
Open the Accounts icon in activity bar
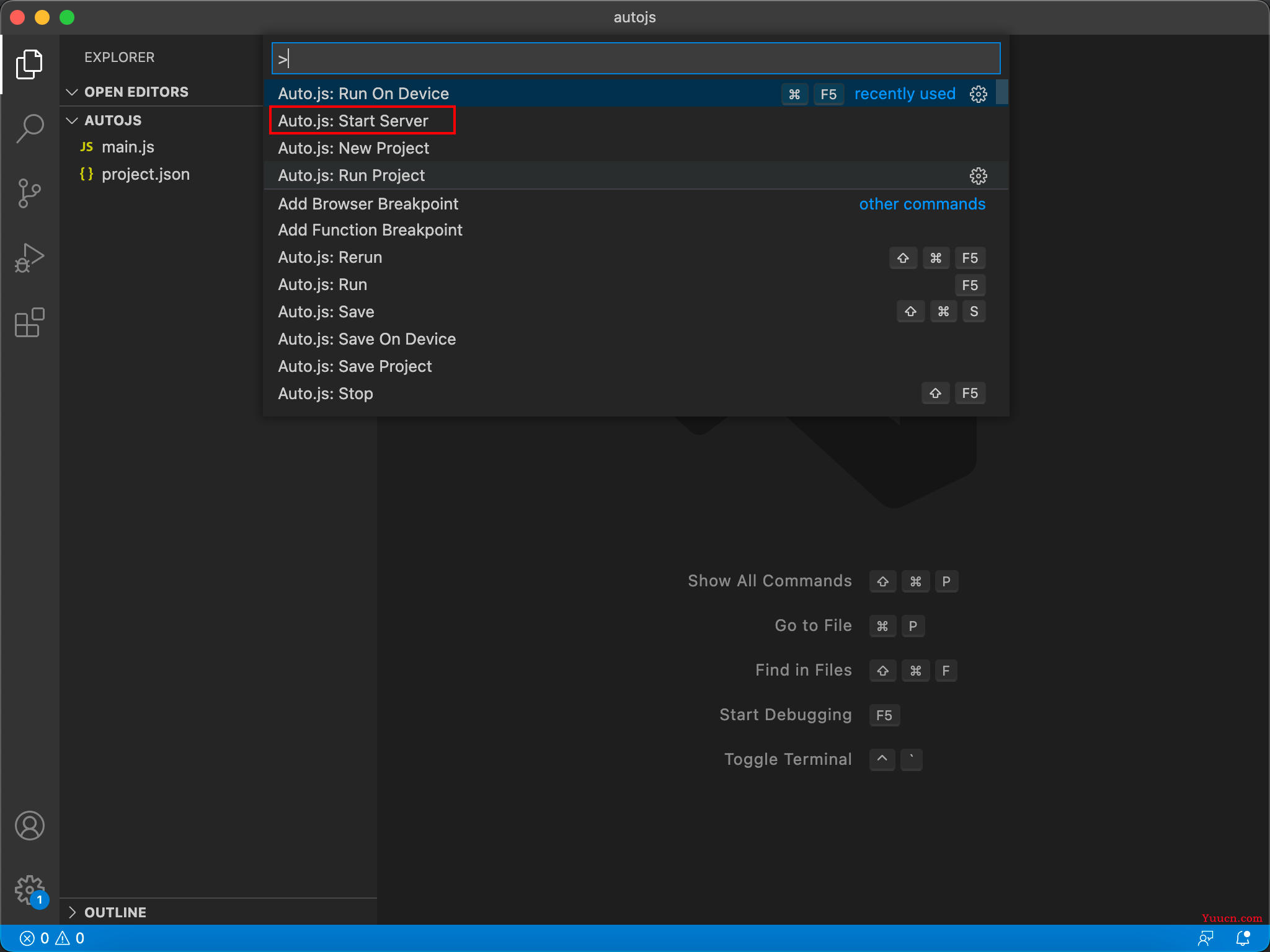(x=29, y=826)
